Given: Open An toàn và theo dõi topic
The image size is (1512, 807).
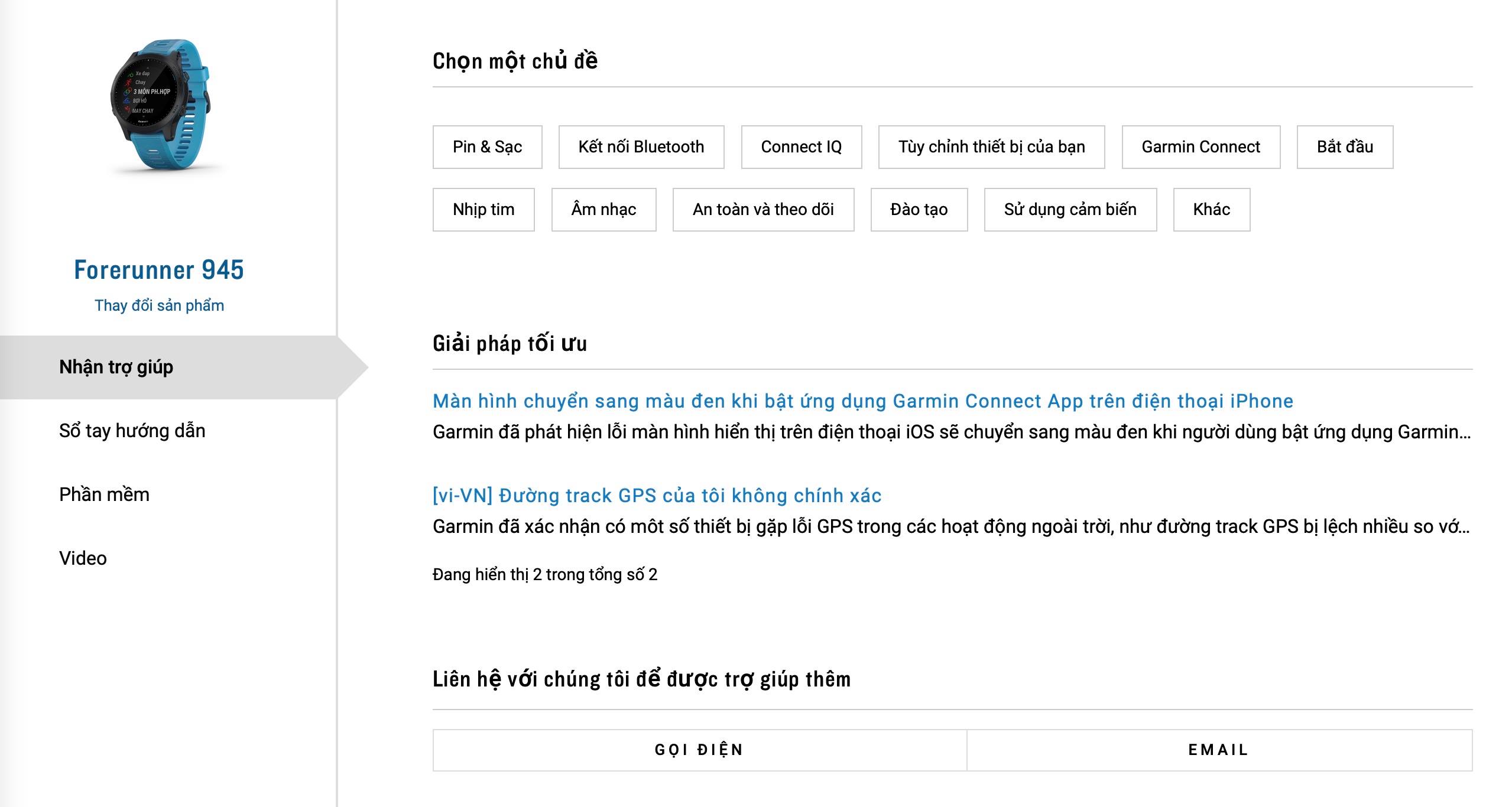Looking at the screenshot, I should point(763,210).
